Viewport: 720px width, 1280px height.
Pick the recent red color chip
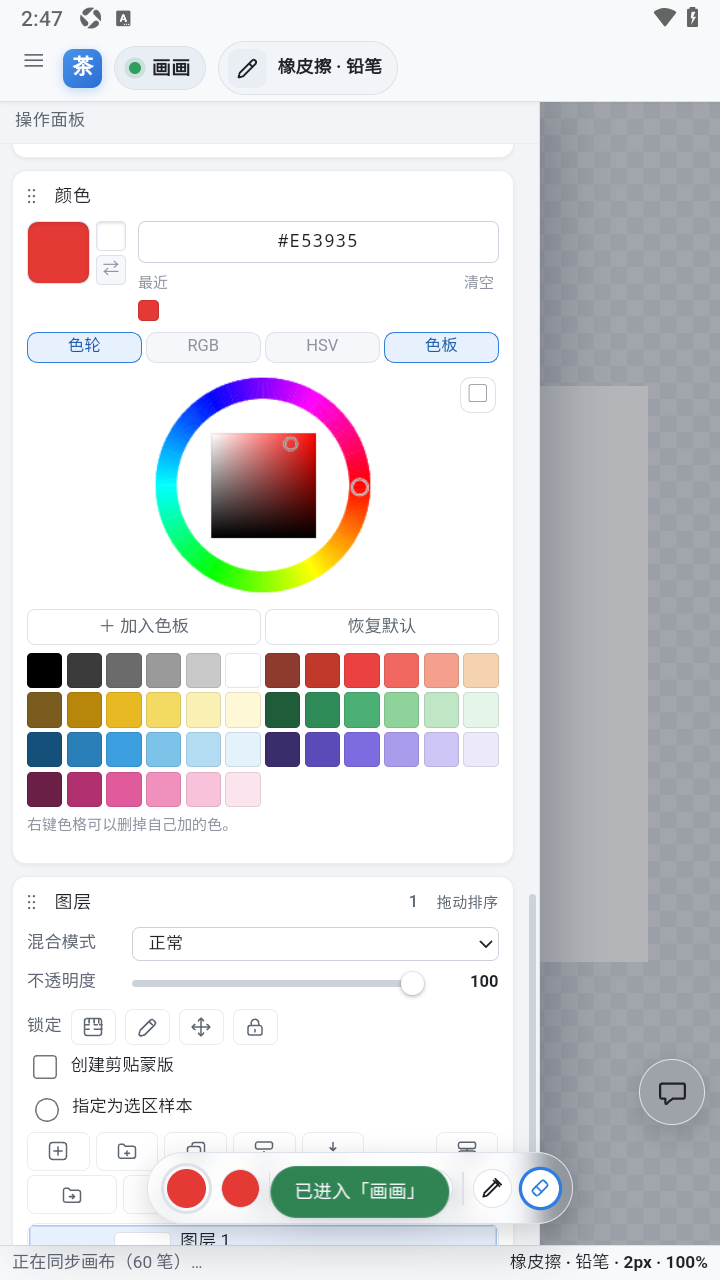(x=148, y=310)
